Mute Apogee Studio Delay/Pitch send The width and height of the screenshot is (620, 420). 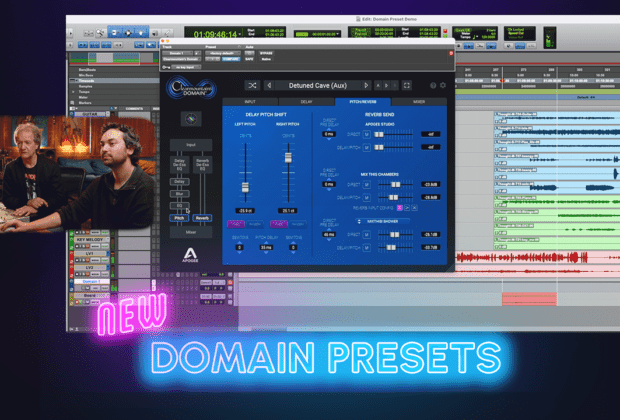(x=367, y=148)
